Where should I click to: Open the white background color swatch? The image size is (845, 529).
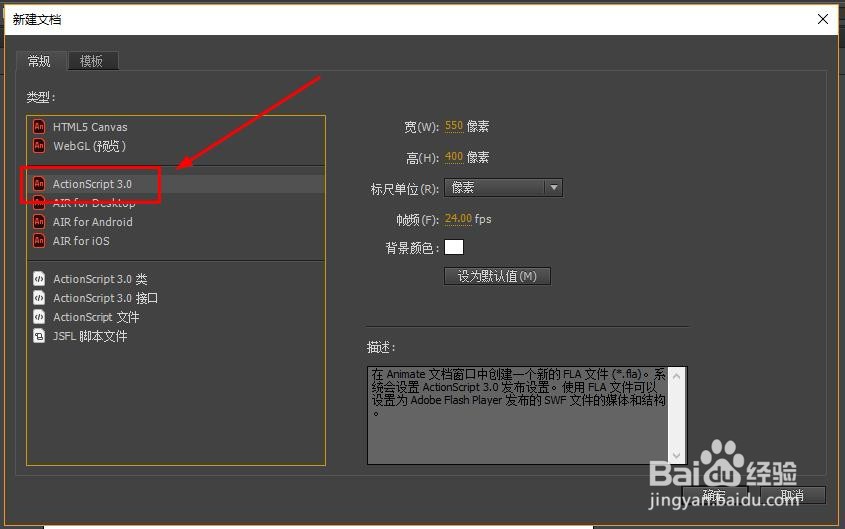[454, 247]
